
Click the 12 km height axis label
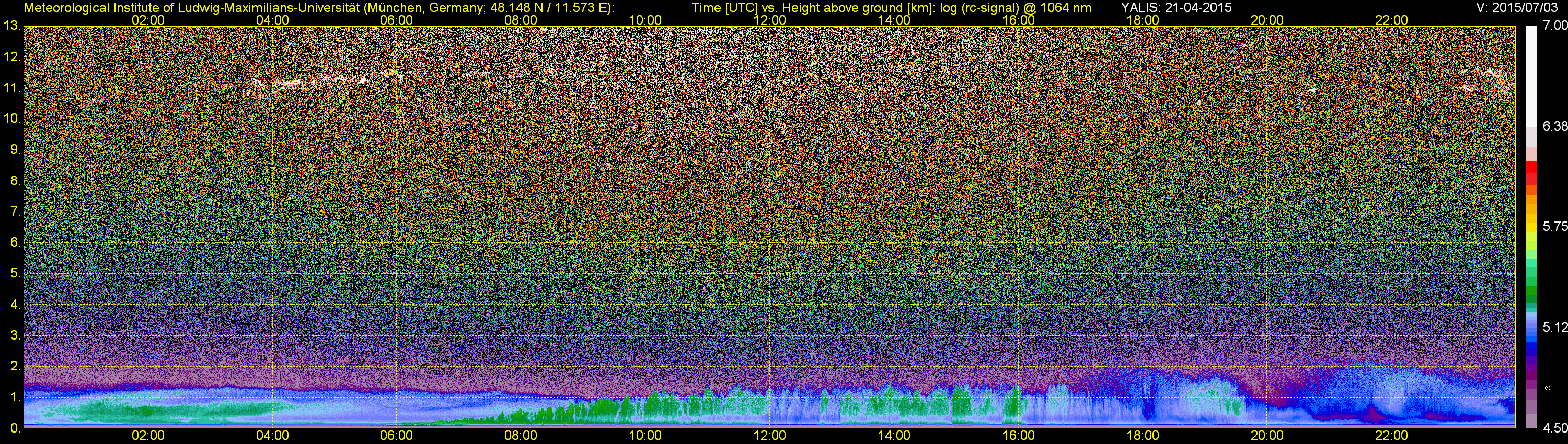(x=11, y=57)
